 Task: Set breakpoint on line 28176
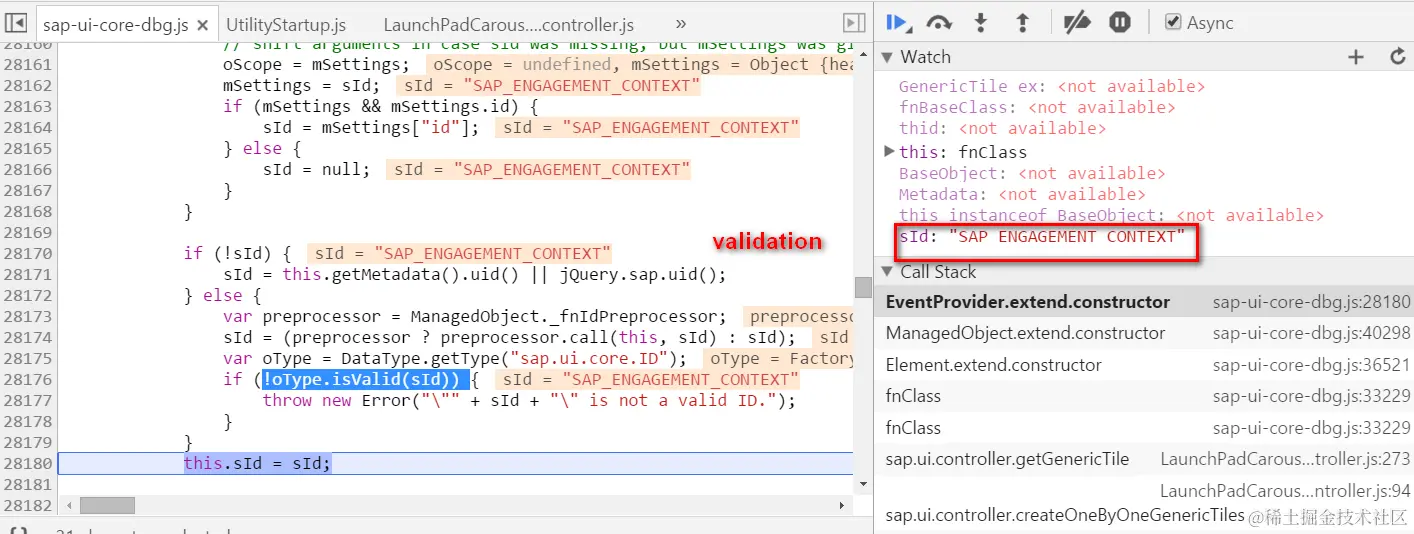click(27, 379)
